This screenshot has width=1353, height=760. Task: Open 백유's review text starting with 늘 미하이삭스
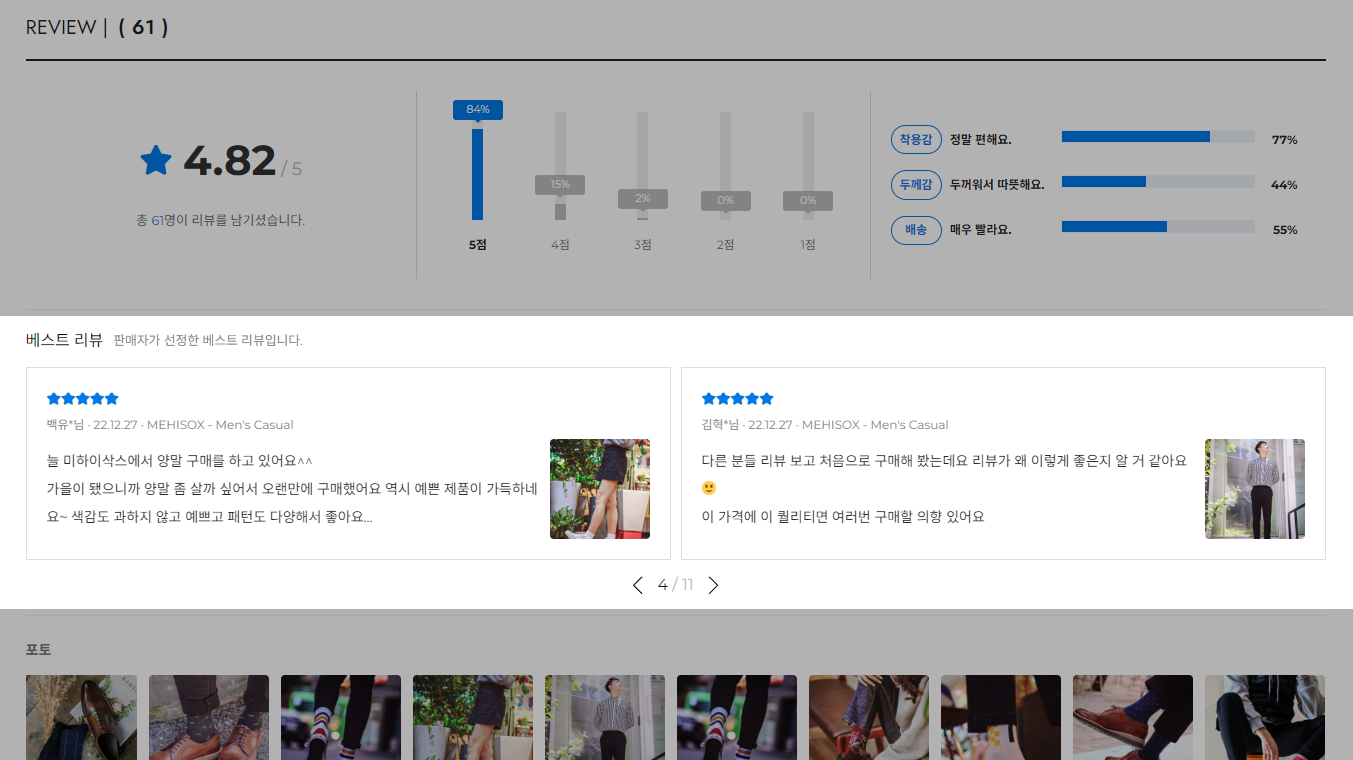pyautogui.click(x=292, y=489)
